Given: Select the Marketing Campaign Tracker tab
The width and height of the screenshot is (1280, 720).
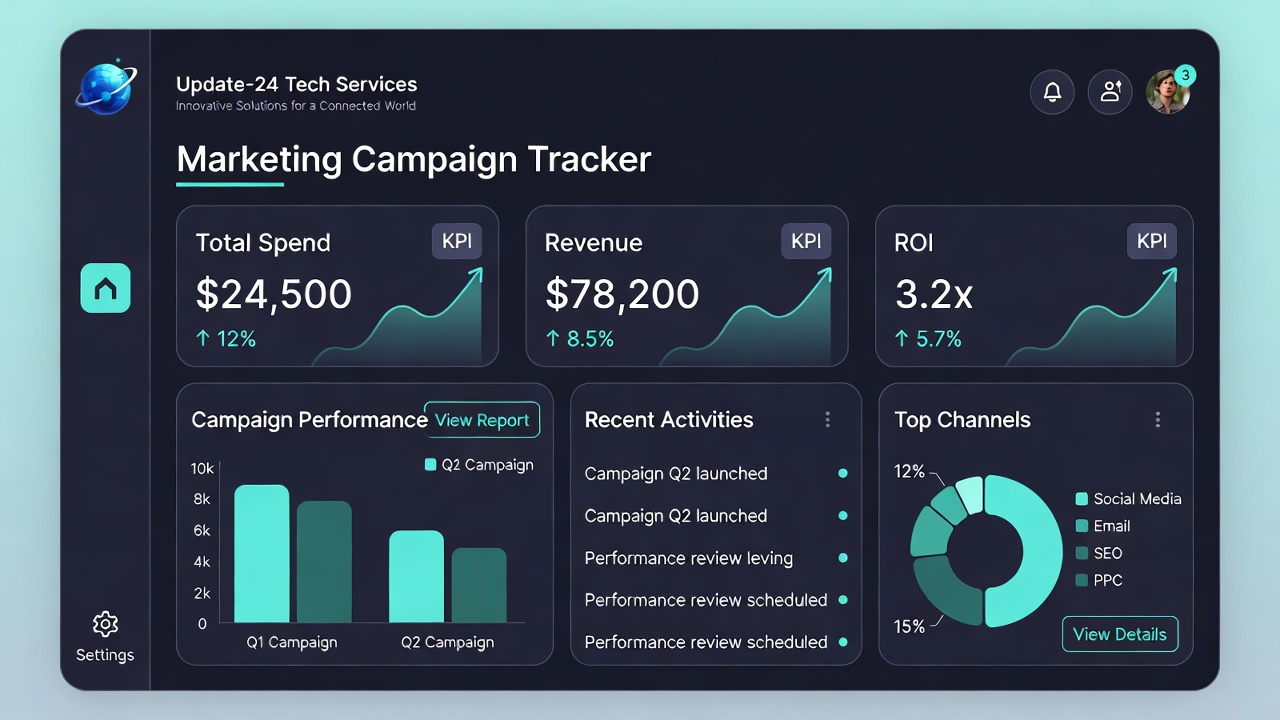Looking at the screenshot, I should click(413, 159).
